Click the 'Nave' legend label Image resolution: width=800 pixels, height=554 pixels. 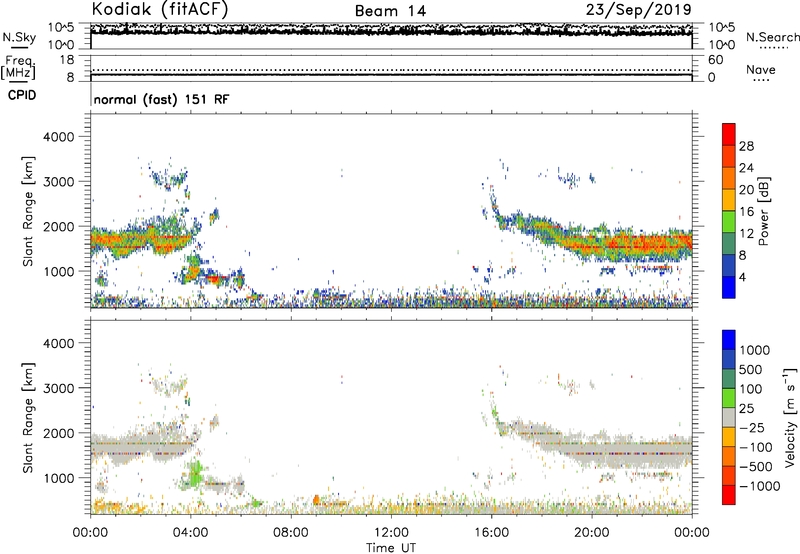(x=761, y=70)
